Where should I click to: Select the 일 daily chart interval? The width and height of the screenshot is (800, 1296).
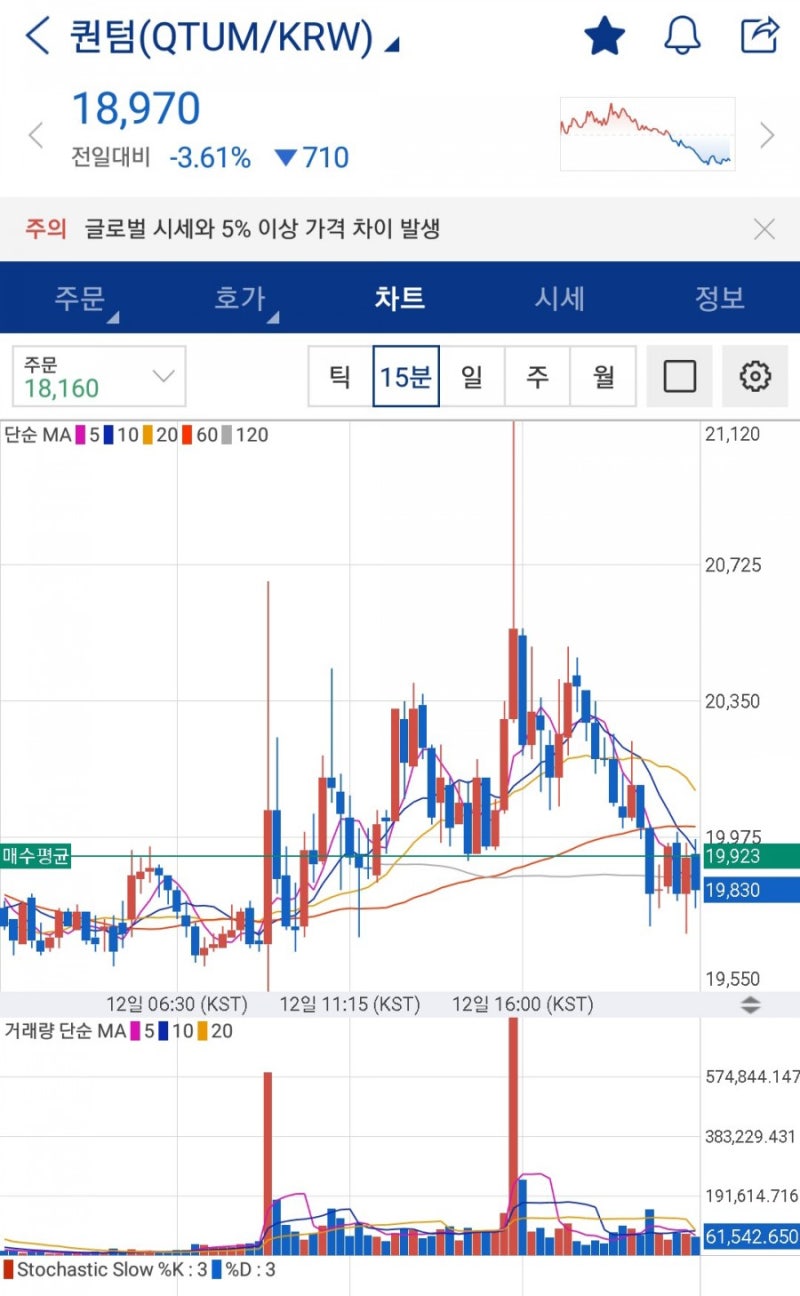pos(471,375)
